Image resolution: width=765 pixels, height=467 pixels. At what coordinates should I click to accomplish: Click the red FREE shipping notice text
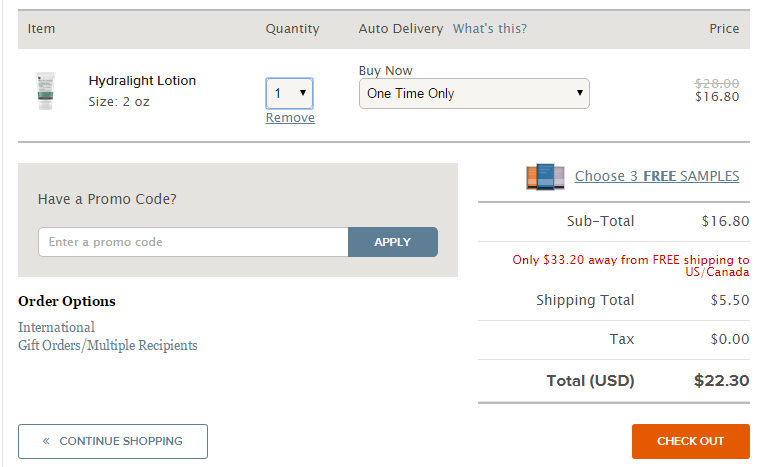(x=630, y=266)
